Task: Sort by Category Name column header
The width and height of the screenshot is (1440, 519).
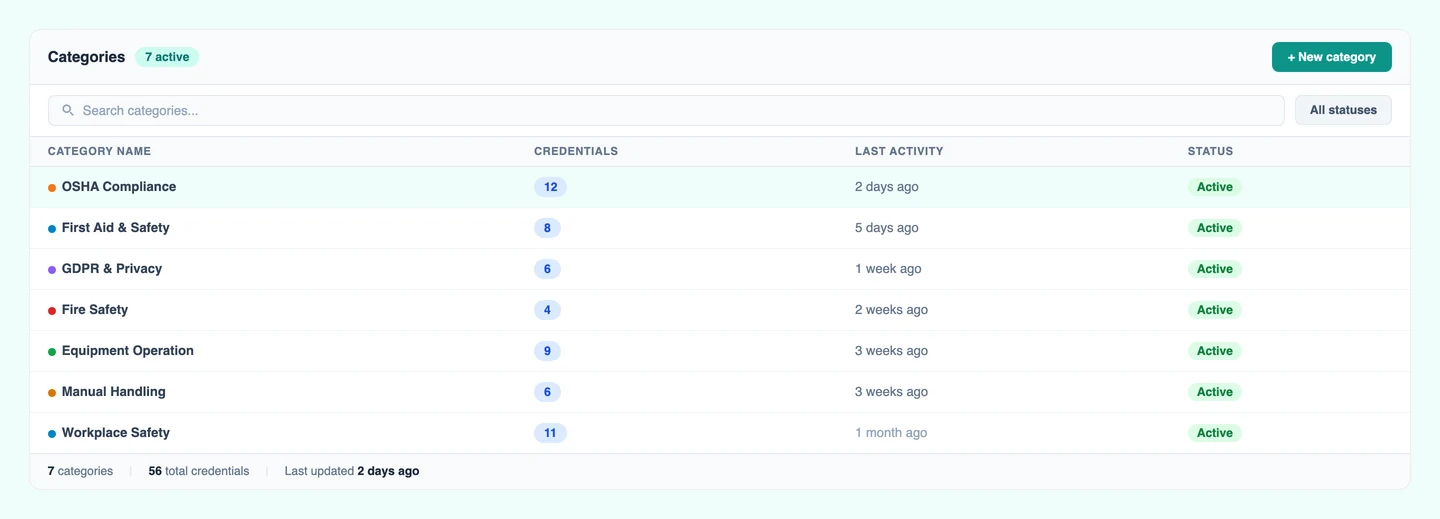Action: tap(99, 151)
